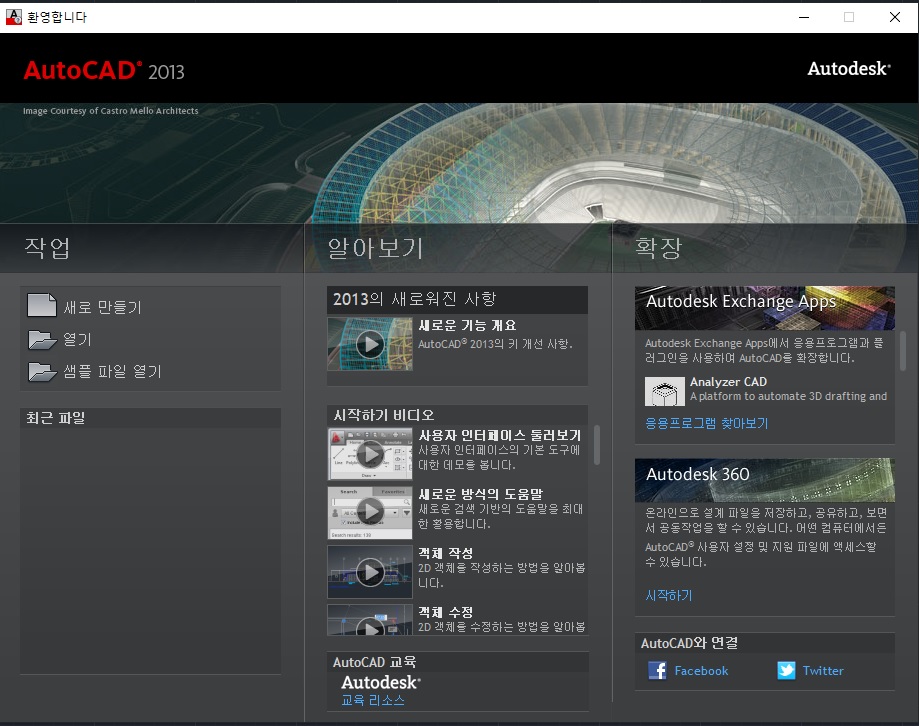This screenshot has width=919, height=726.
Task: Click the 객체 작성 title text
Action: pyautogui.click(x=445, y=553)
